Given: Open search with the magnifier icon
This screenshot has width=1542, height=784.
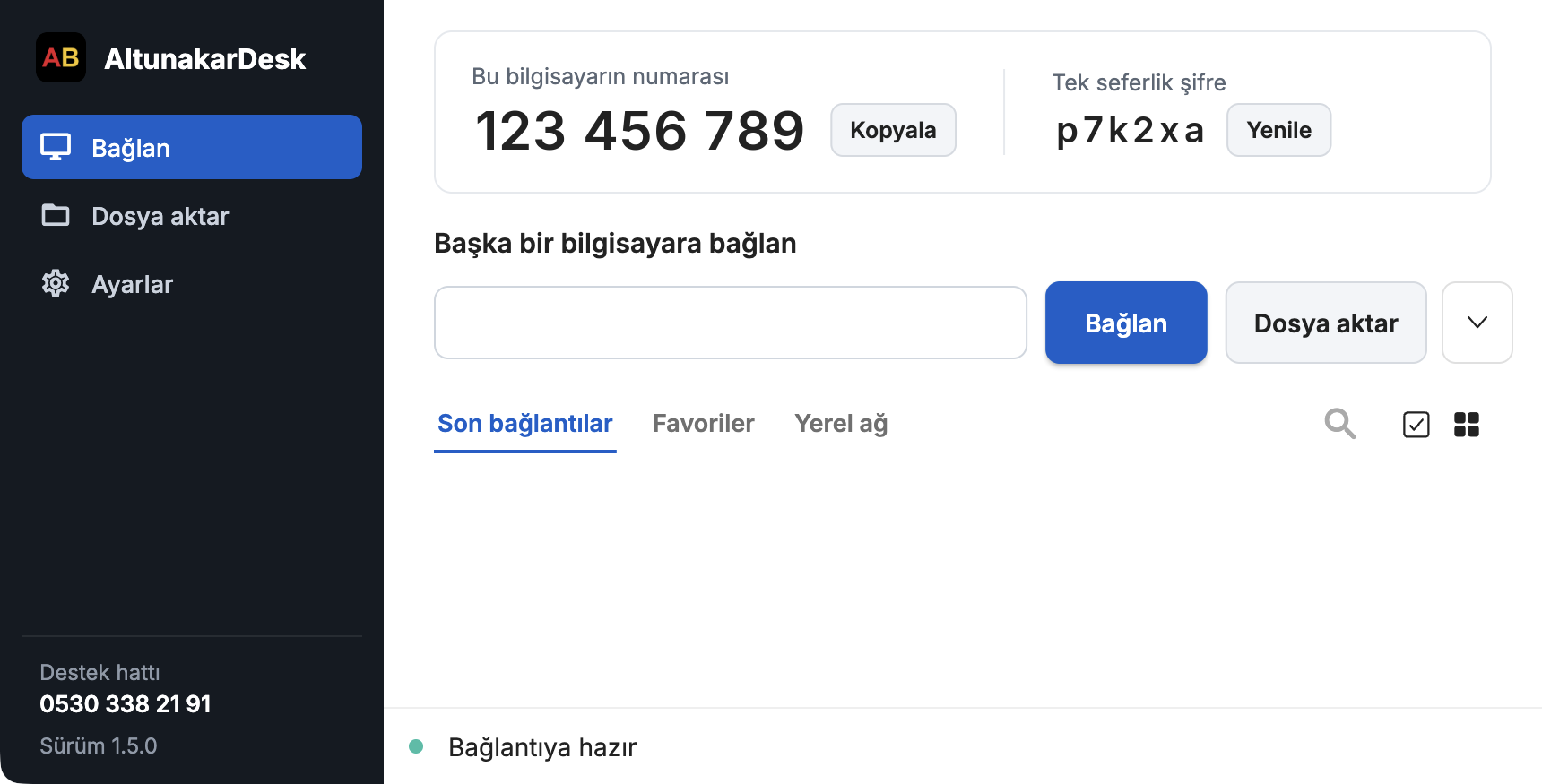Looking at the screenshot, I should pos(1340,423).
